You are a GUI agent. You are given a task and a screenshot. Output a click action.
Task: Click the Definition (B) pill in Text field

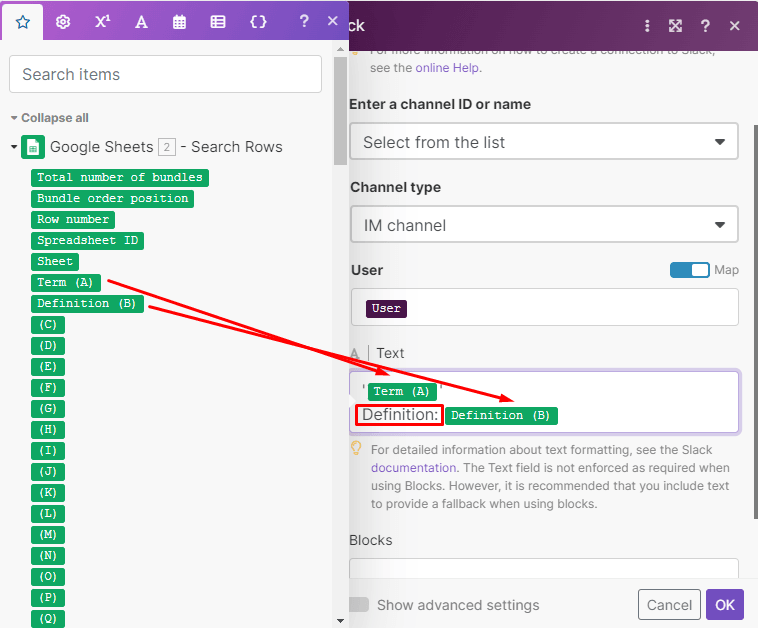501,416
